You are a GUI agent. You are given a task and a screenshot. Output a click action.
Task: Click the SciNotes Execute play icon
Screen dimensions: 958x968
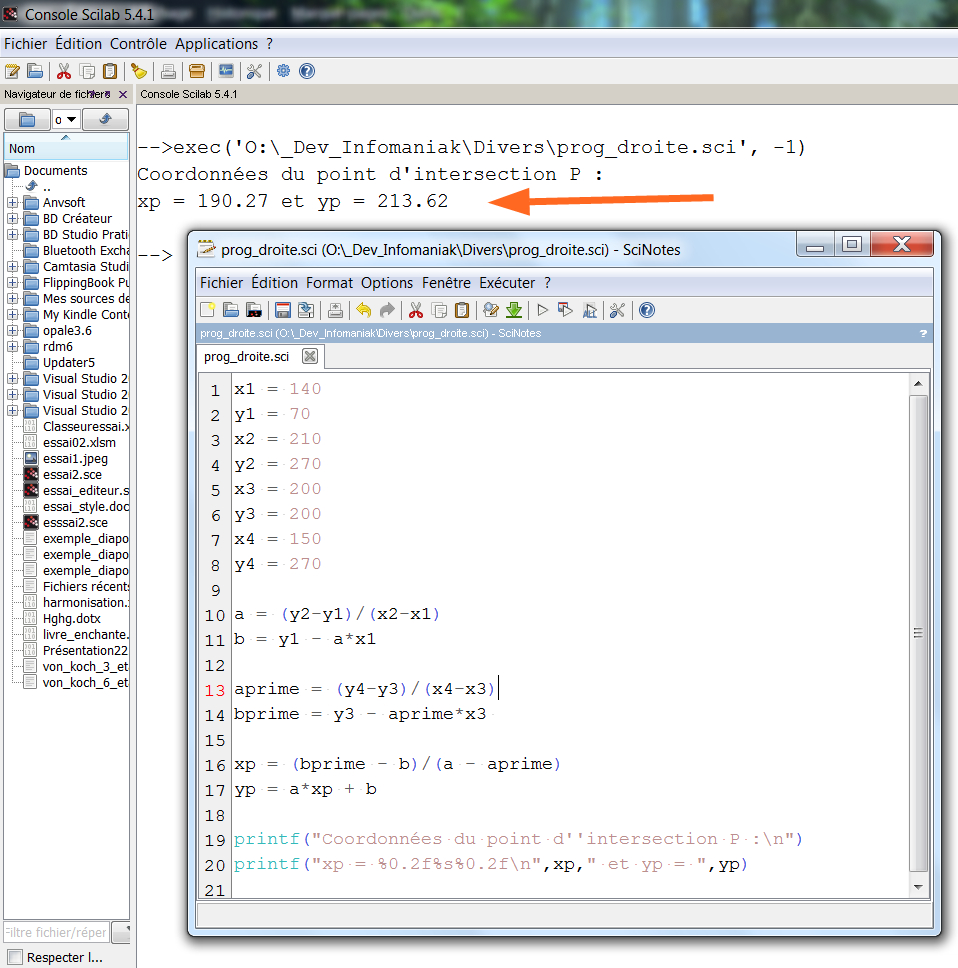tap(543, 310)
